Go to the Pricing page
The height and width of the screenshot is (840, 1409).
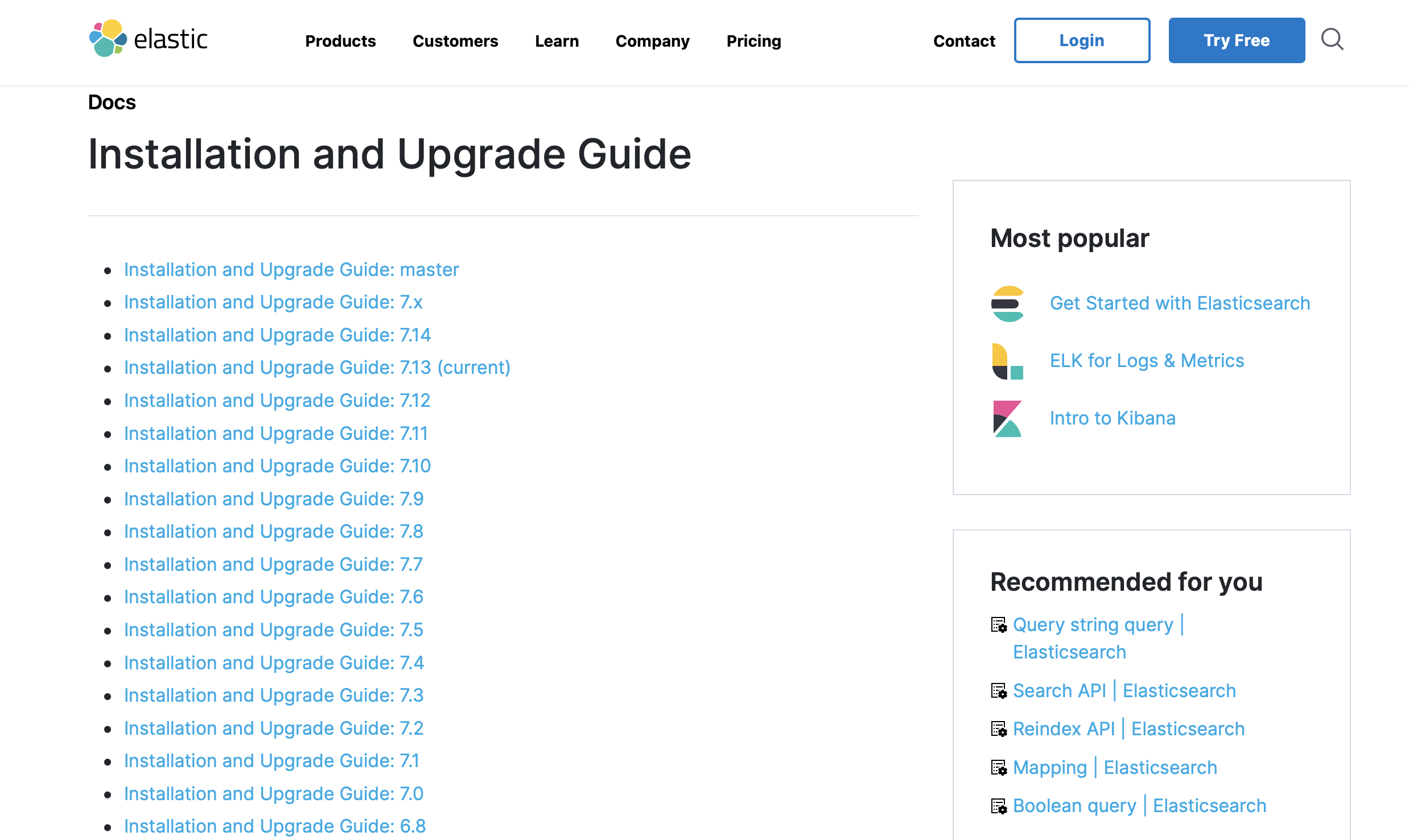pyautogui.click(x=753, y=41)
